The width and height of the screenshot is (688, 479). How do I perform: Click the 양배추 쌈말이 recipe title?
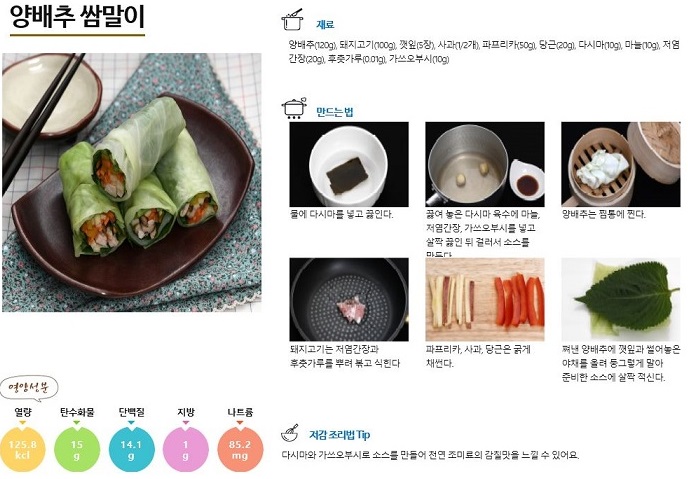pos(77,17)
